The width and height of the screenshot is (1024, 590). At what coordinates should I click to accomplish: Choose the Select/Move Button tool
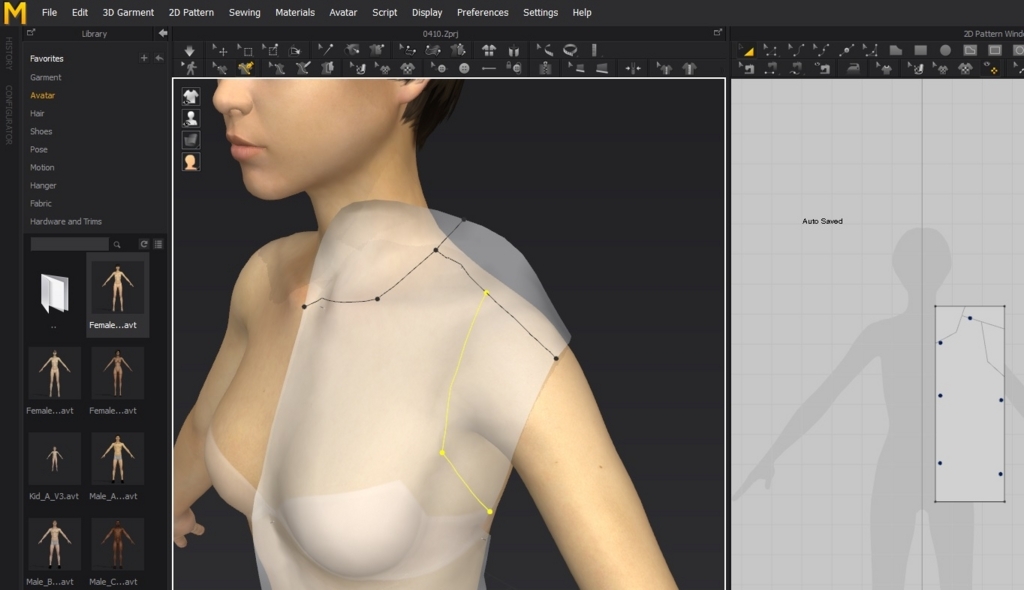439,68
